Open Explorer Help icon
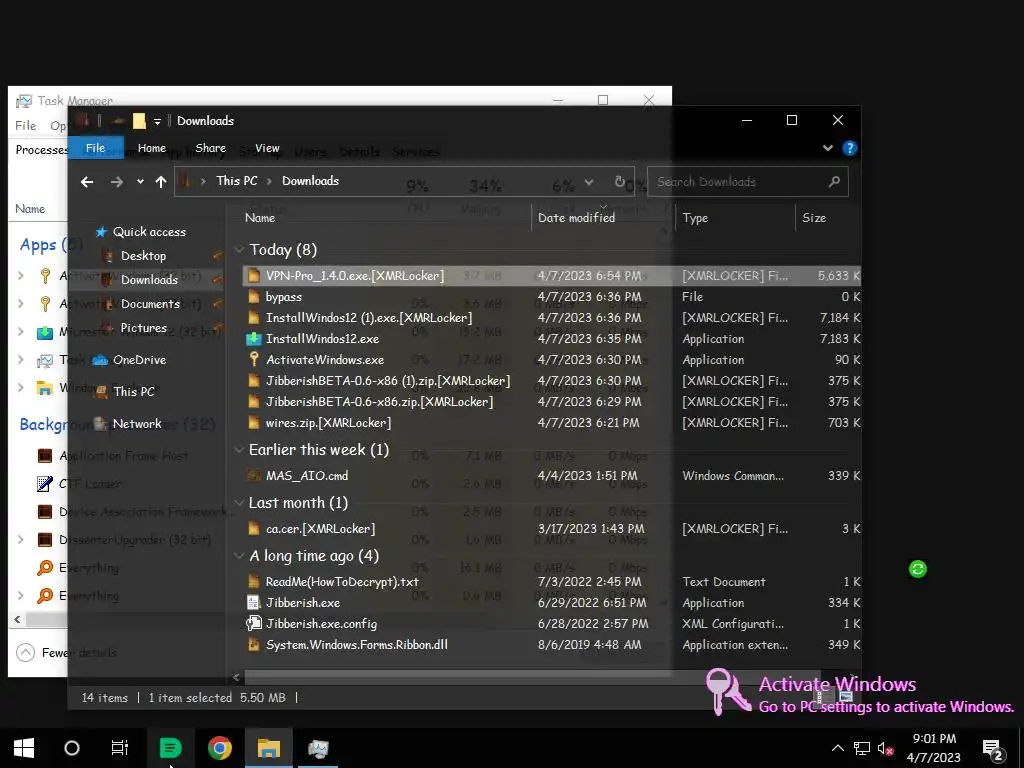The width and height of the screenshot is (1024, 768). pyautogui.click(x=850, y=148)
